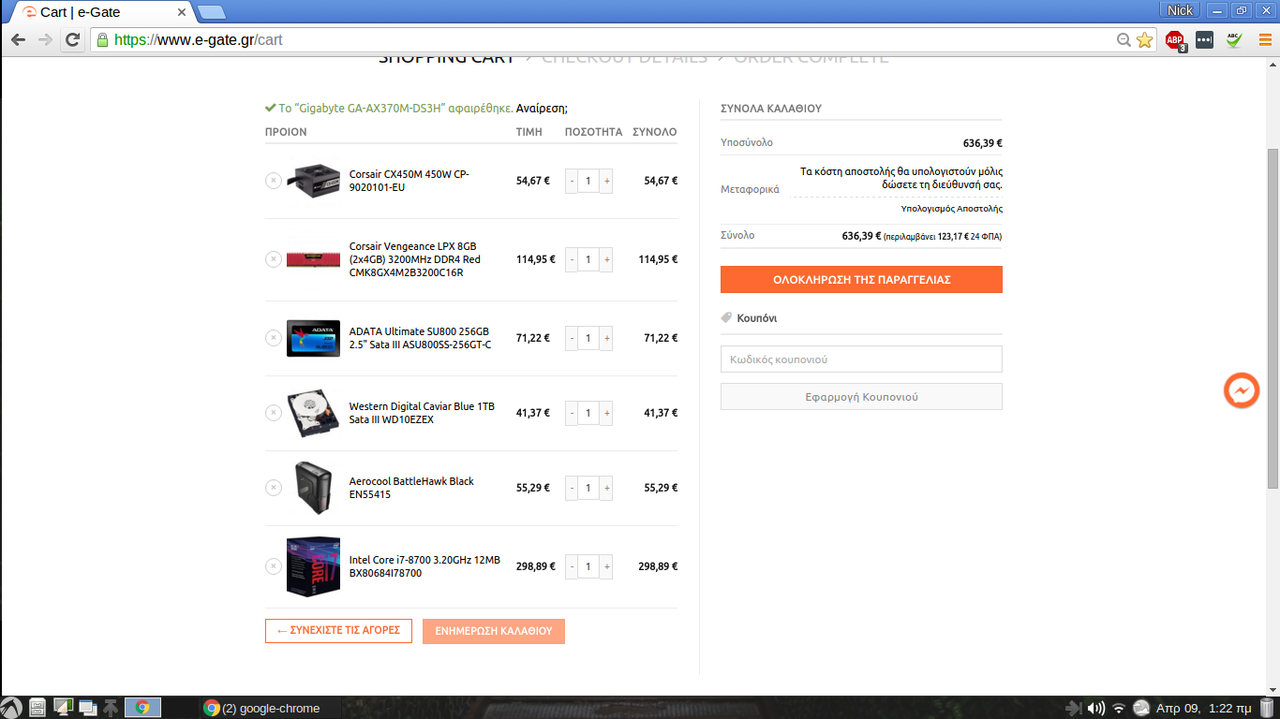Reload the e-gate cart page
The height and width of the screenshot is (719, 1280).
coord(72,40)
